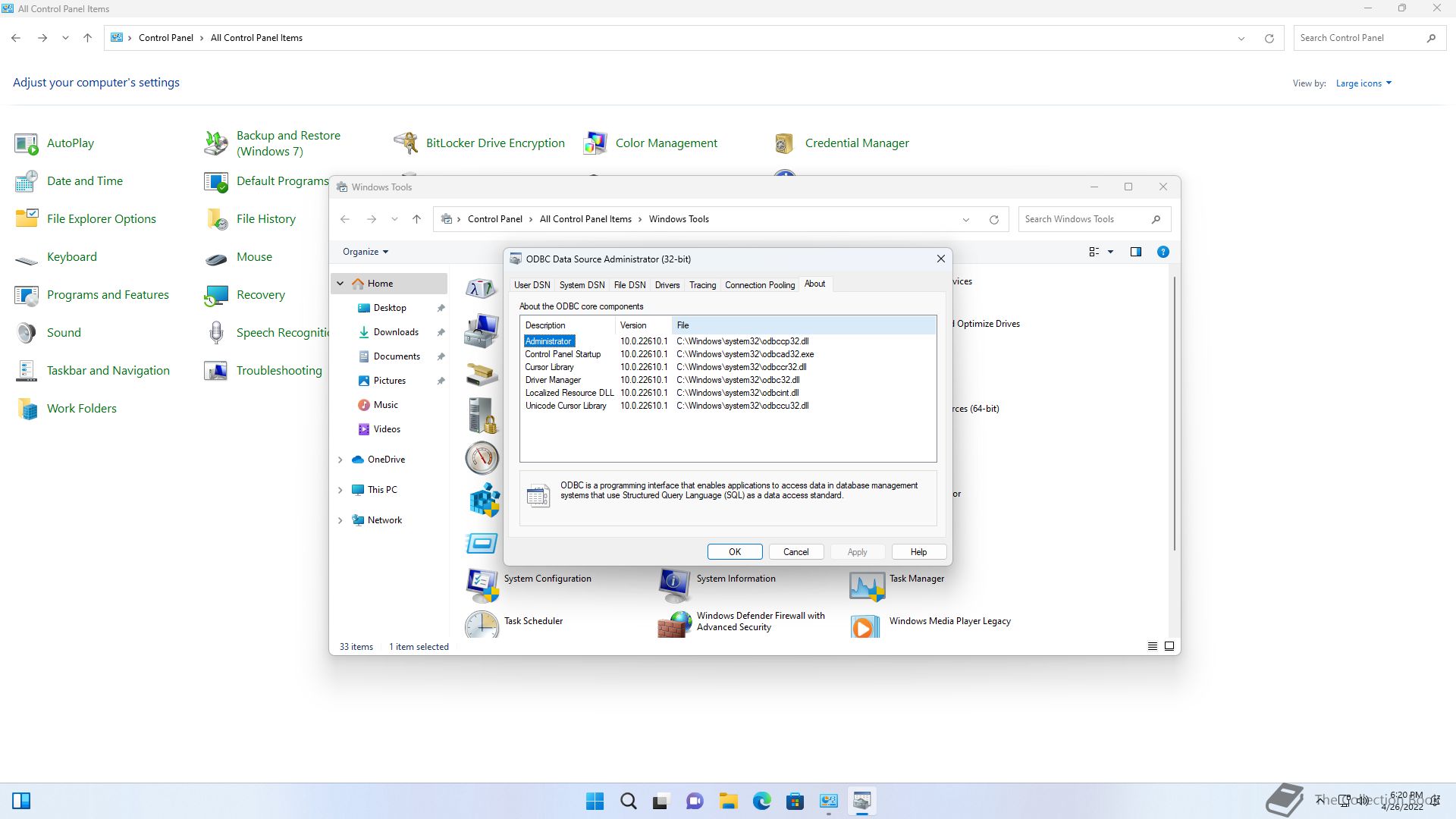Screen dimensions: 1456x819
Task: Open Troubleshooting icon
Action: (x=216, y=371)
